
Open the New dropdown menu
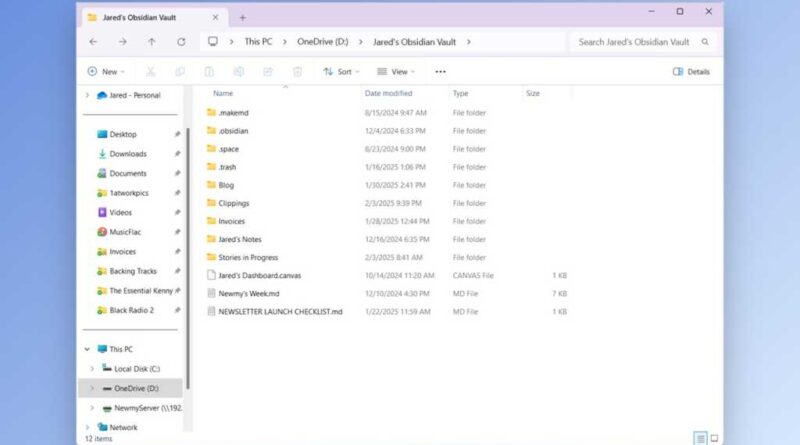[x=103, y=72]
